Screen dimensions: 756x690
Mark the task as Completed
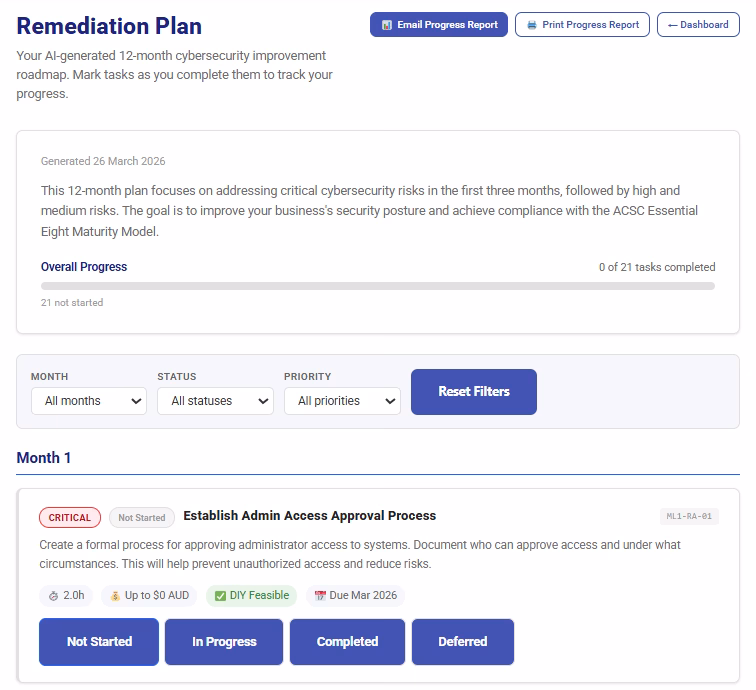347,642
